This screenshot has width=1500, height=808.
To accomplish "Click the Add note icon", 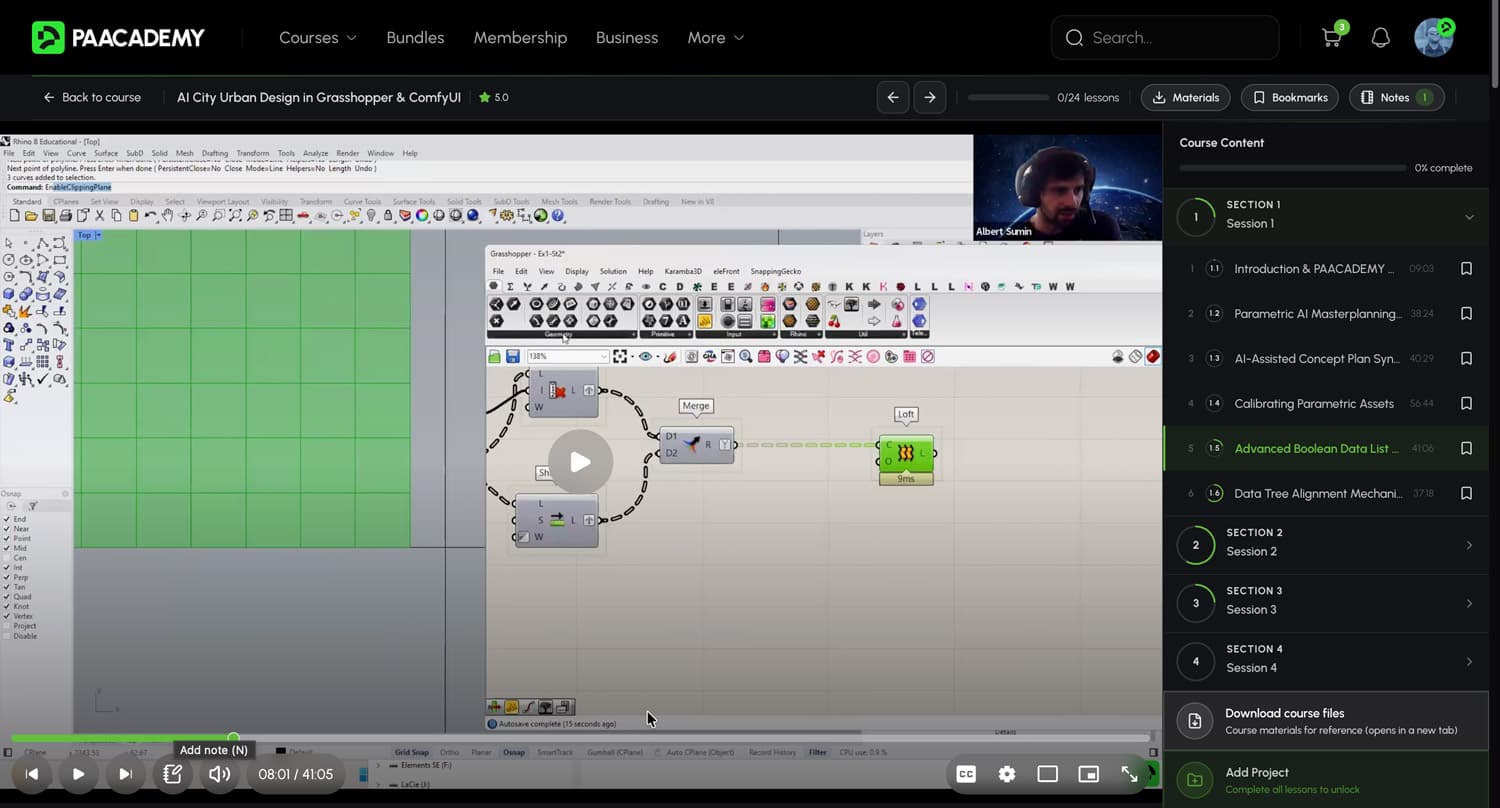I will [x=172, y=773].
